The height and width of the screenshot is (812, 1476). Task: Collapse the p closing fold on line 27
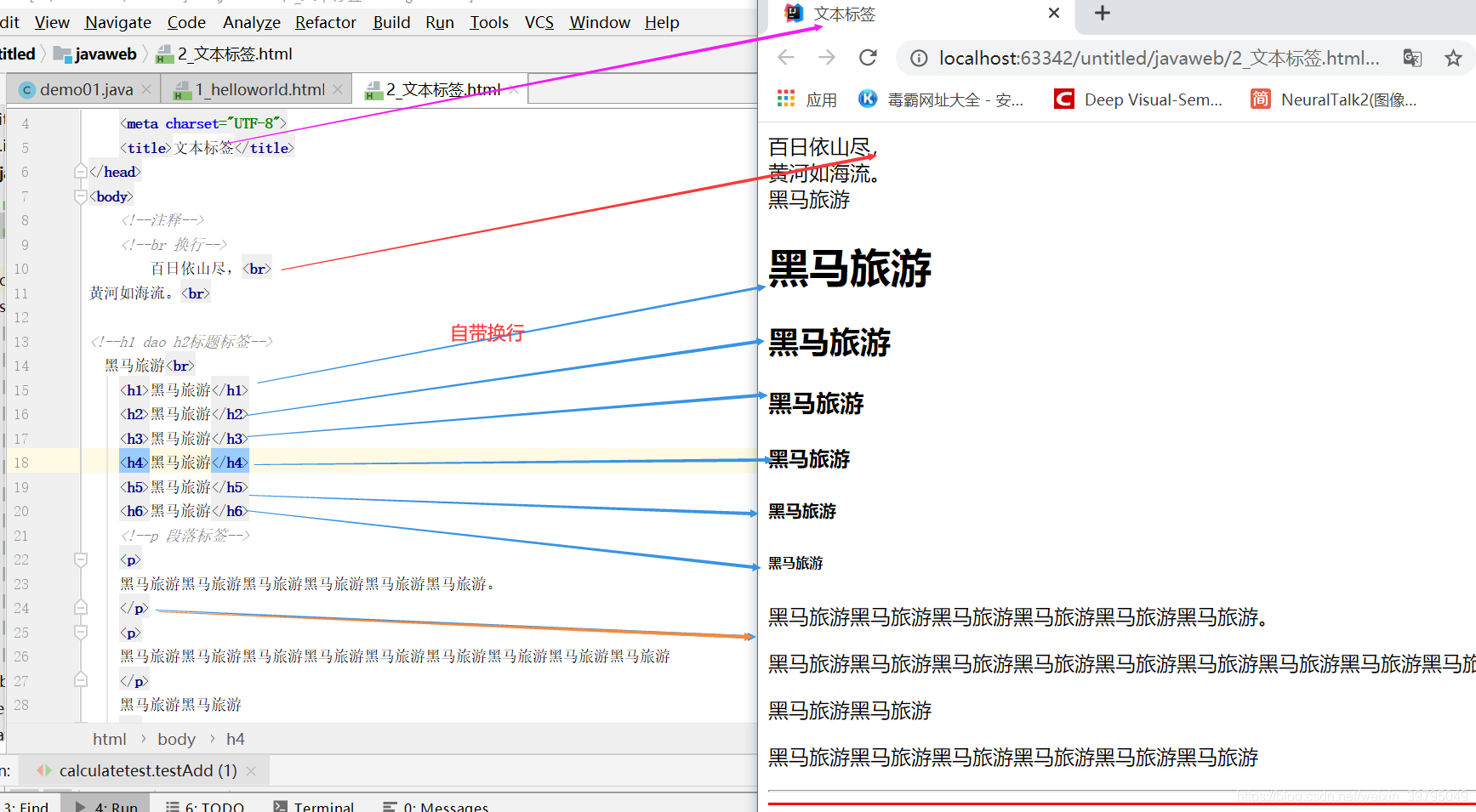point(81,680)
